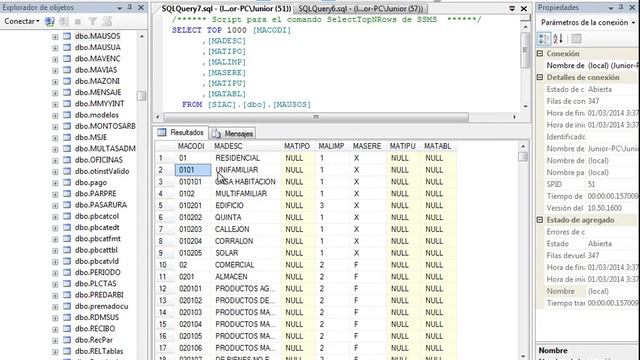Click the MALIMP column header
The image size is (640, 360).
[x=331, y=146]
